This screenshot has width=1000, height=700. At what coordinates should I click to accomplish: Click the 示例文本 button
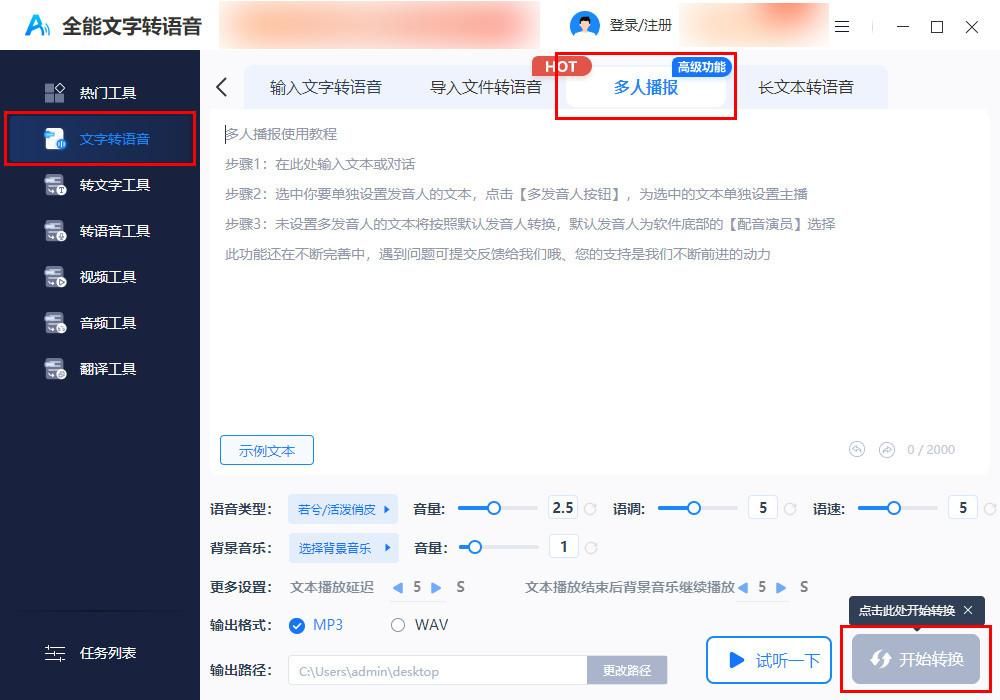point(267,451)
